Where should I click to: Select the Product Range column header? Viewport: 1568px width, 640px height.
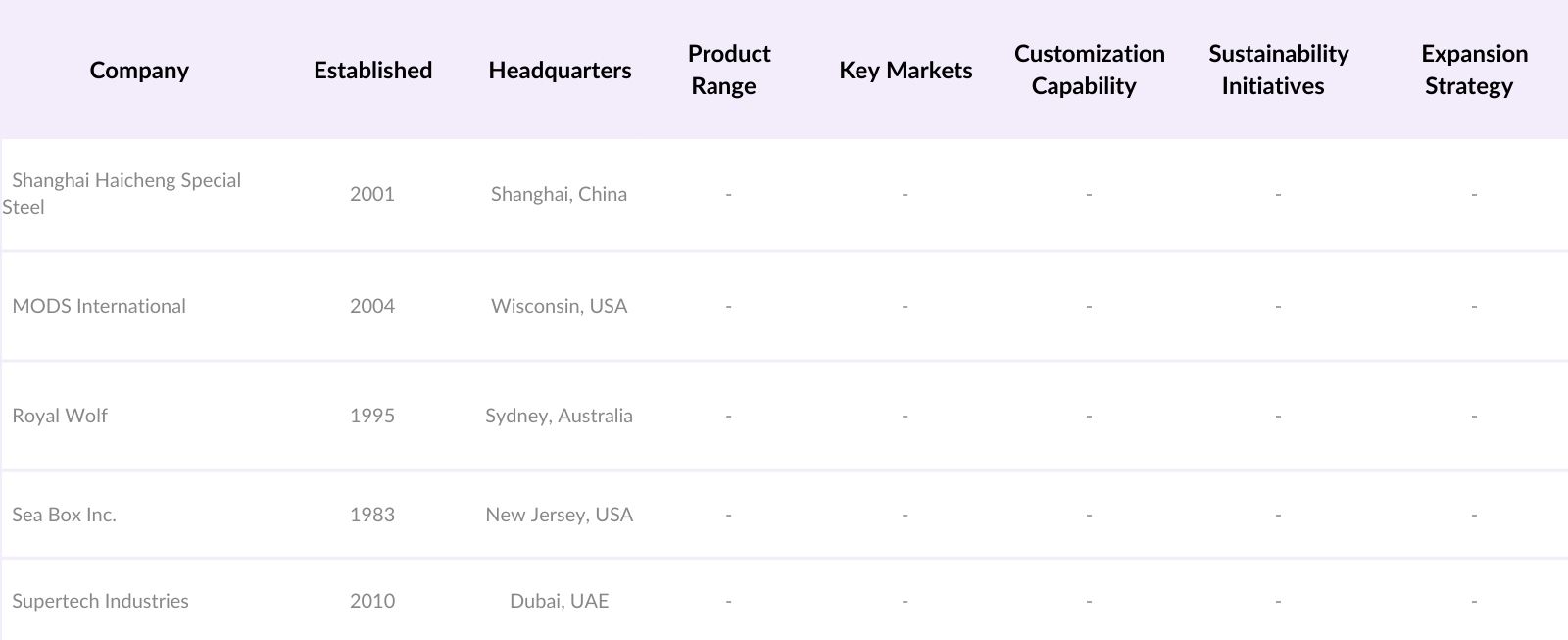728,70
